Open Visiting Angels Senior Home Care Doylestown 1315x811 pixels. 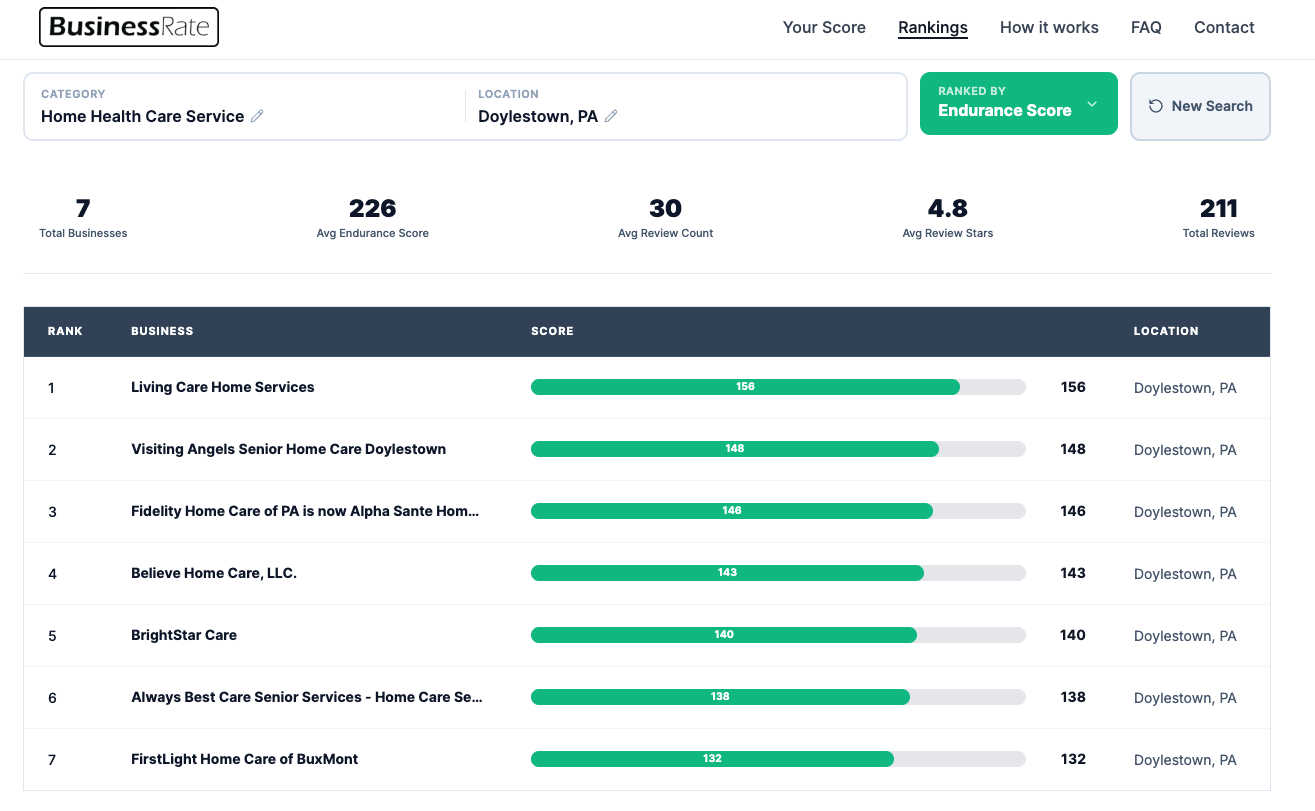click(x=288, y=449)
